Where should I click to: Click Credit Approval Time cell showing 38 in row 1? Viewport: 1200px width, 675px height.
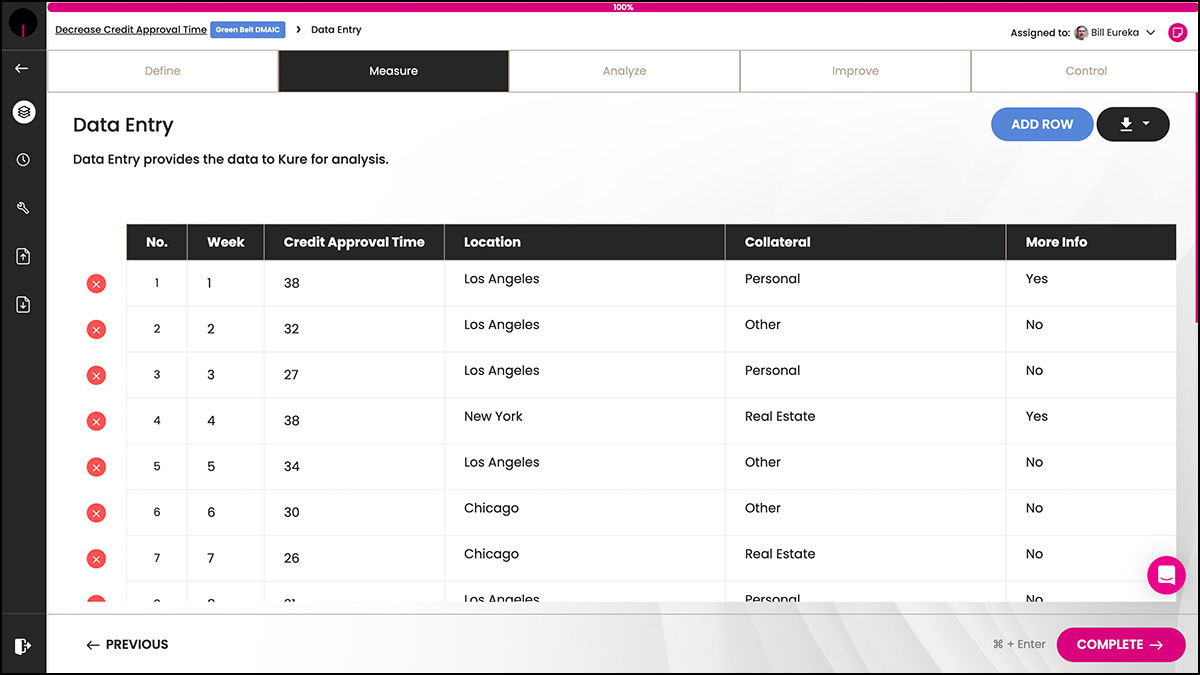354,283
